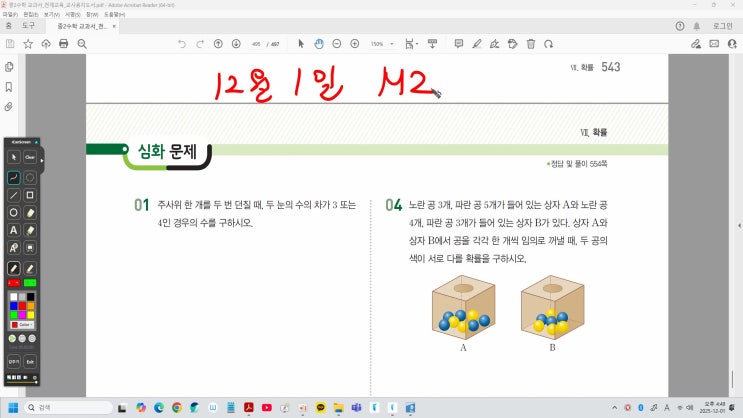The image size is (743, 418).
Task: Pick the ellipse shape tool
Action: tap(14, 213)
